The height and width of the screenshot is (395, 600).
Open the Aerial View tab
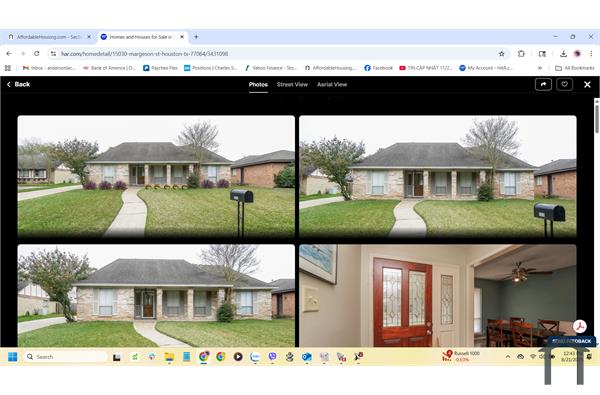click(x=332, y=85)
